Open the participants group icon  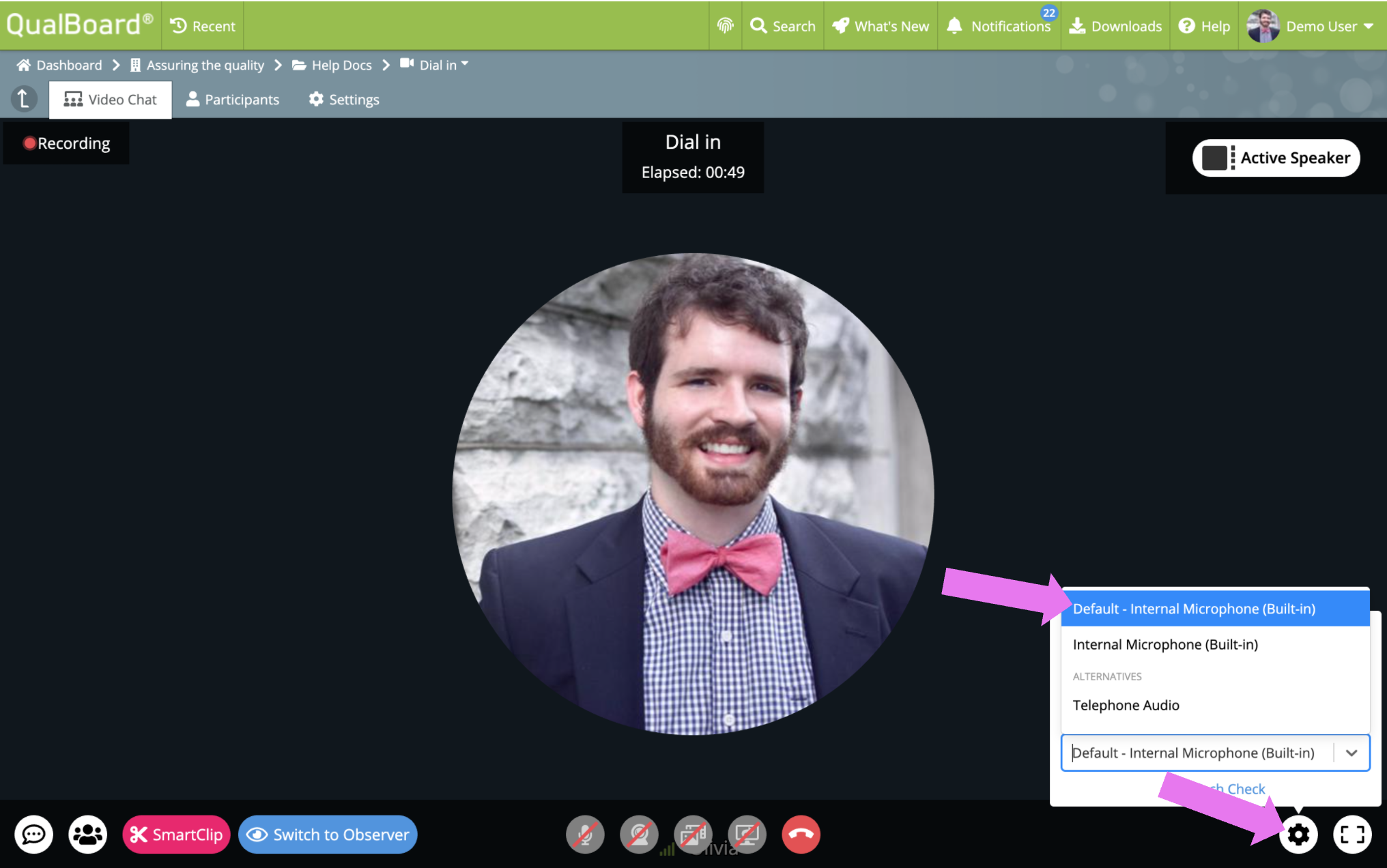tap(88, 834)
